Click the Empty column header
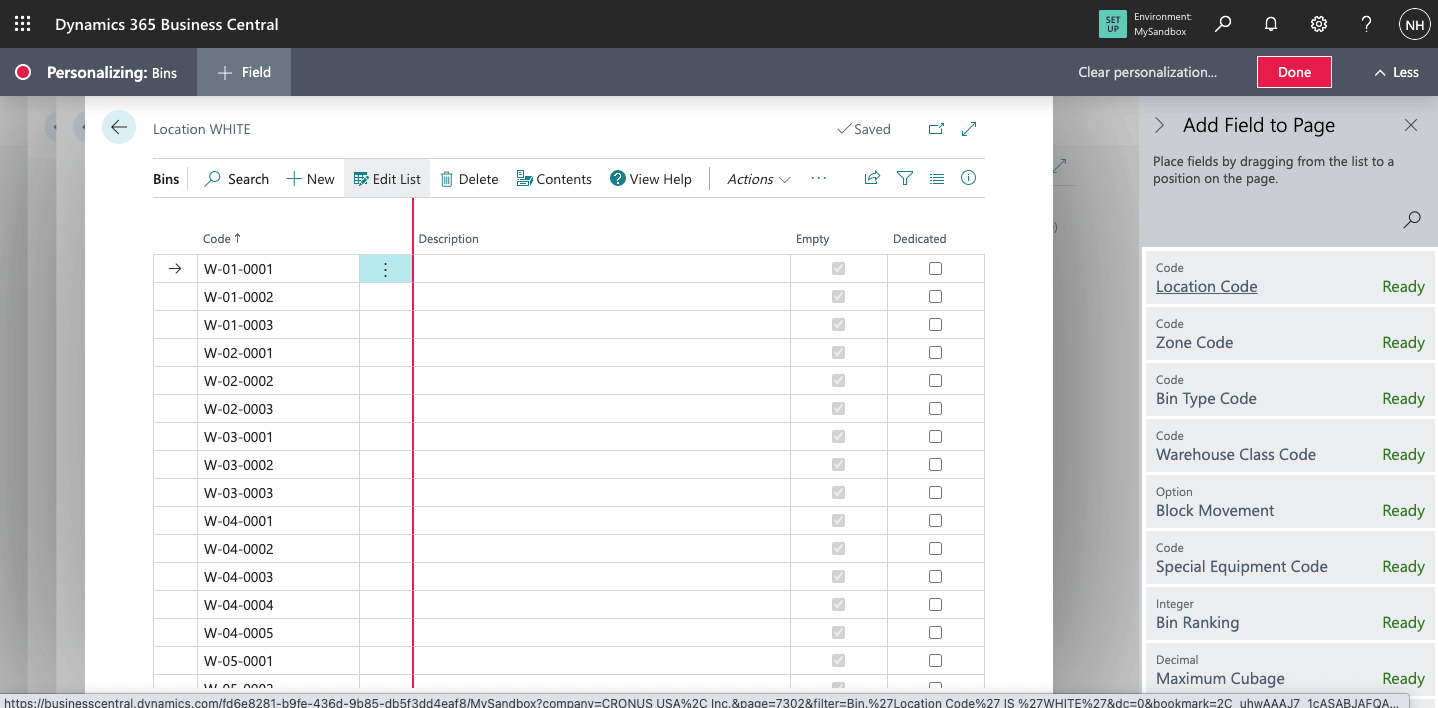 (812, 239)
